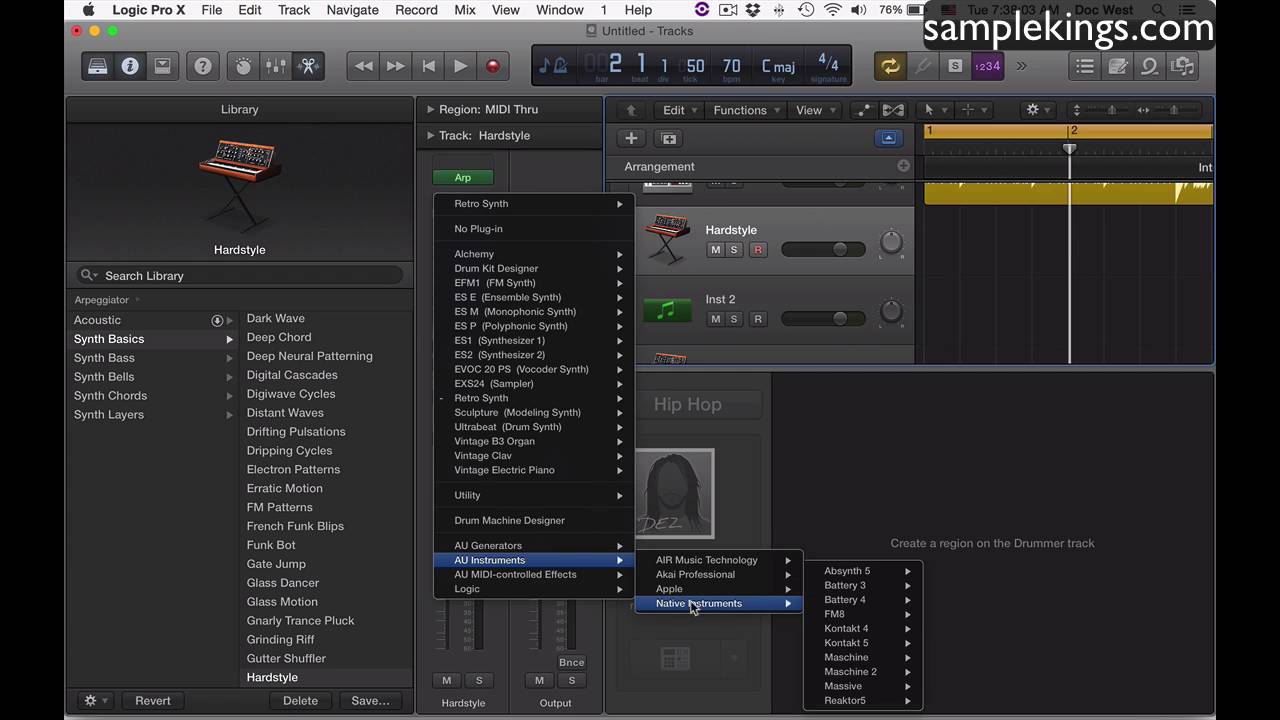Select Alchemy from instrument menu
The height and width of the screenshot is (720, 1280).
pyautogui.click(x=533, y=254)
